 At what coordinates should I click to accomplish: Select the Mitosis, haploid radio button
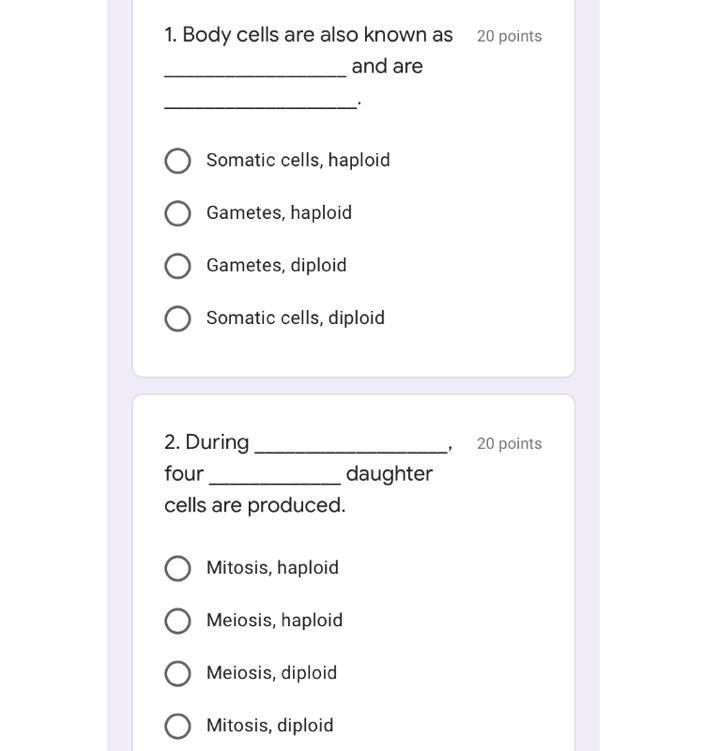click(x=177, y=568)
